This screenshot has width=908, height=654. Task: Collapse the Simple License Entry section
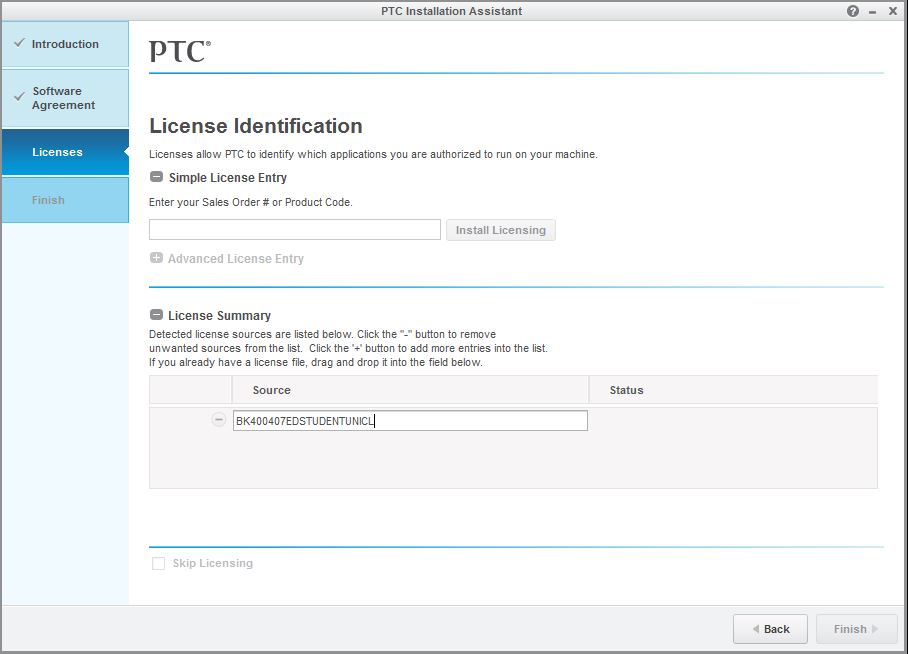(x=156, y=177)
